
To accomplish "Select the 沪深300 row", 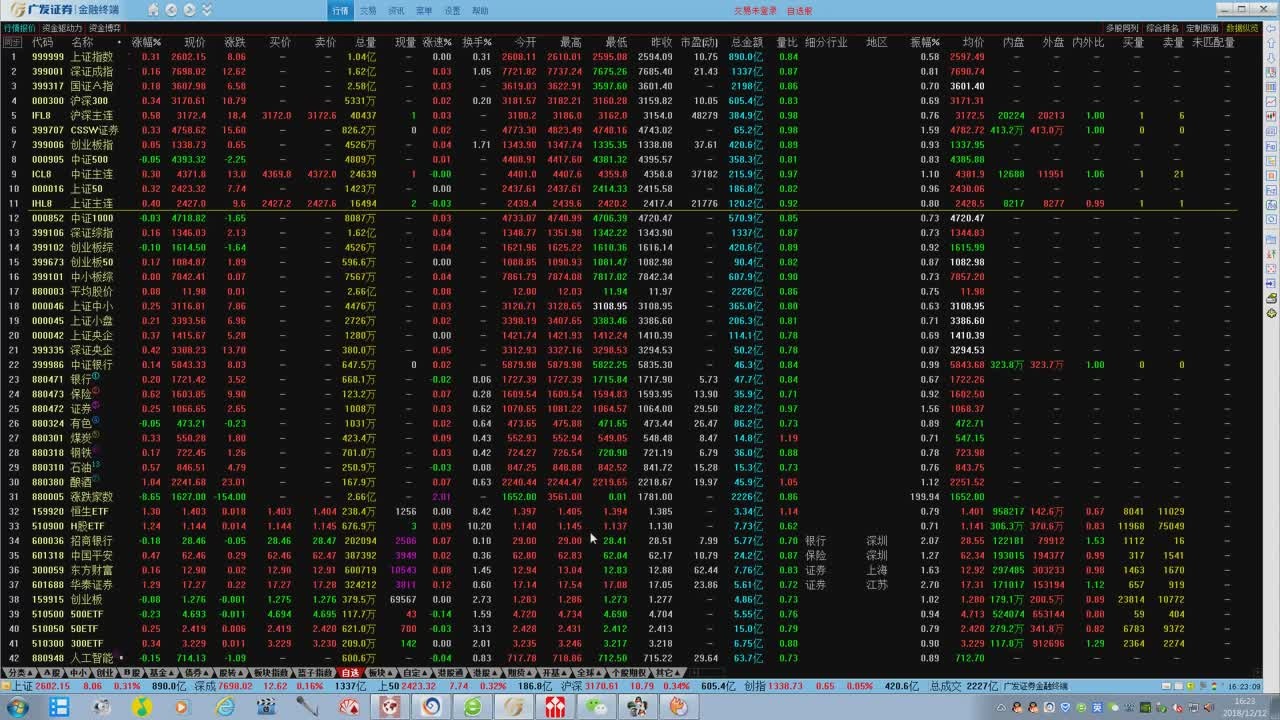I will coord(620,101).
